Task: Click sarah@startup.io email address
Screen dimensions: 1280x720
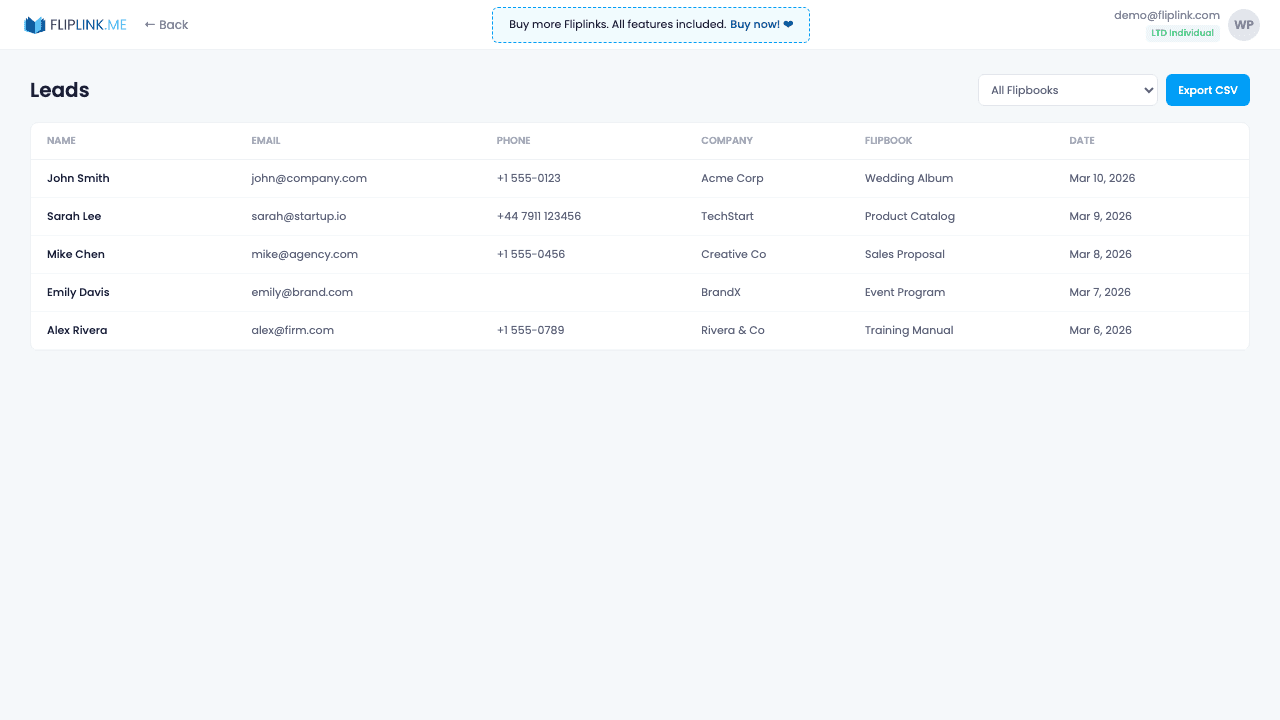Action: (x=298, y=216)
